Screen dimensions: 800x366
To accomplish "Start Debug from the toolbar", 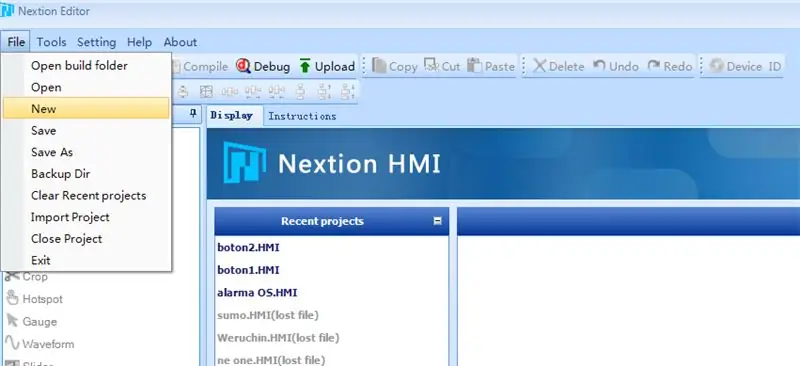I will 263,66.
